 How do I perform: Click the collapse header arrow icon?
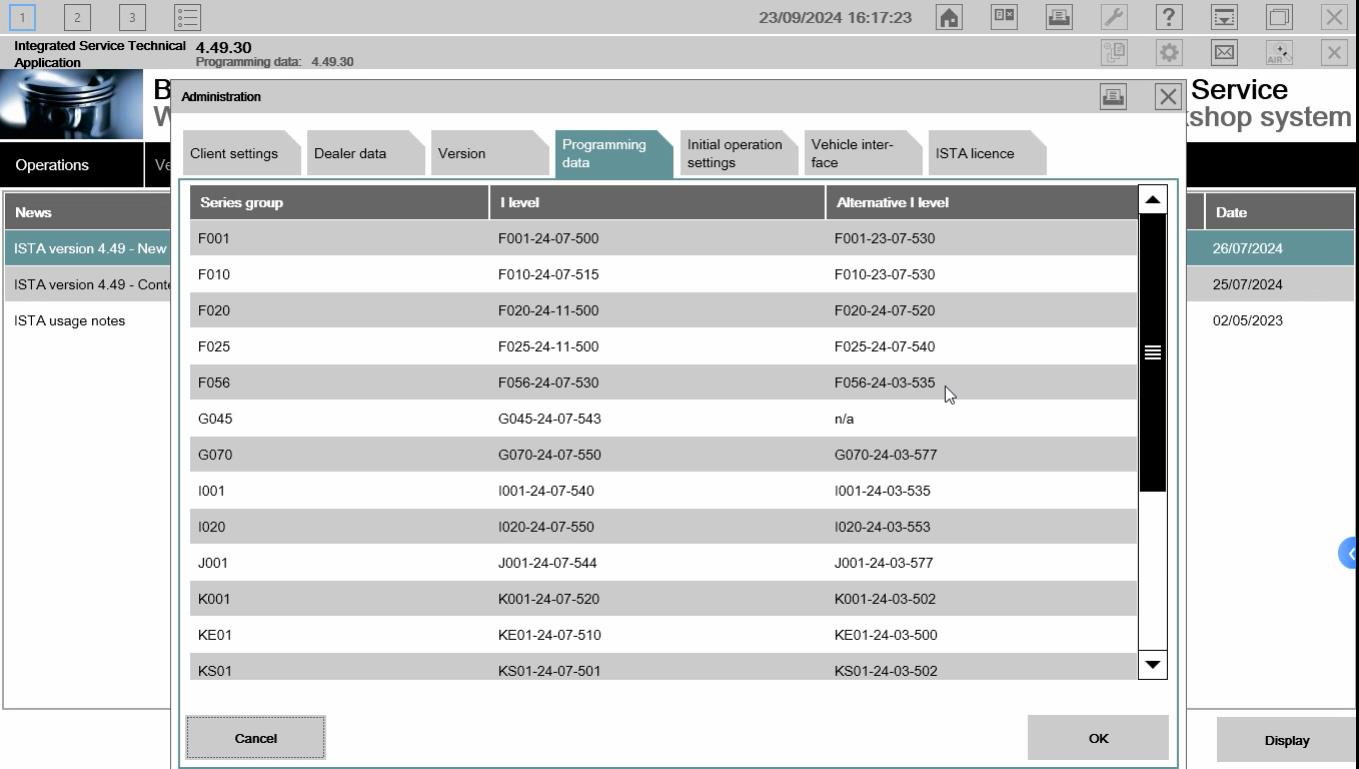click(1224, 17)
